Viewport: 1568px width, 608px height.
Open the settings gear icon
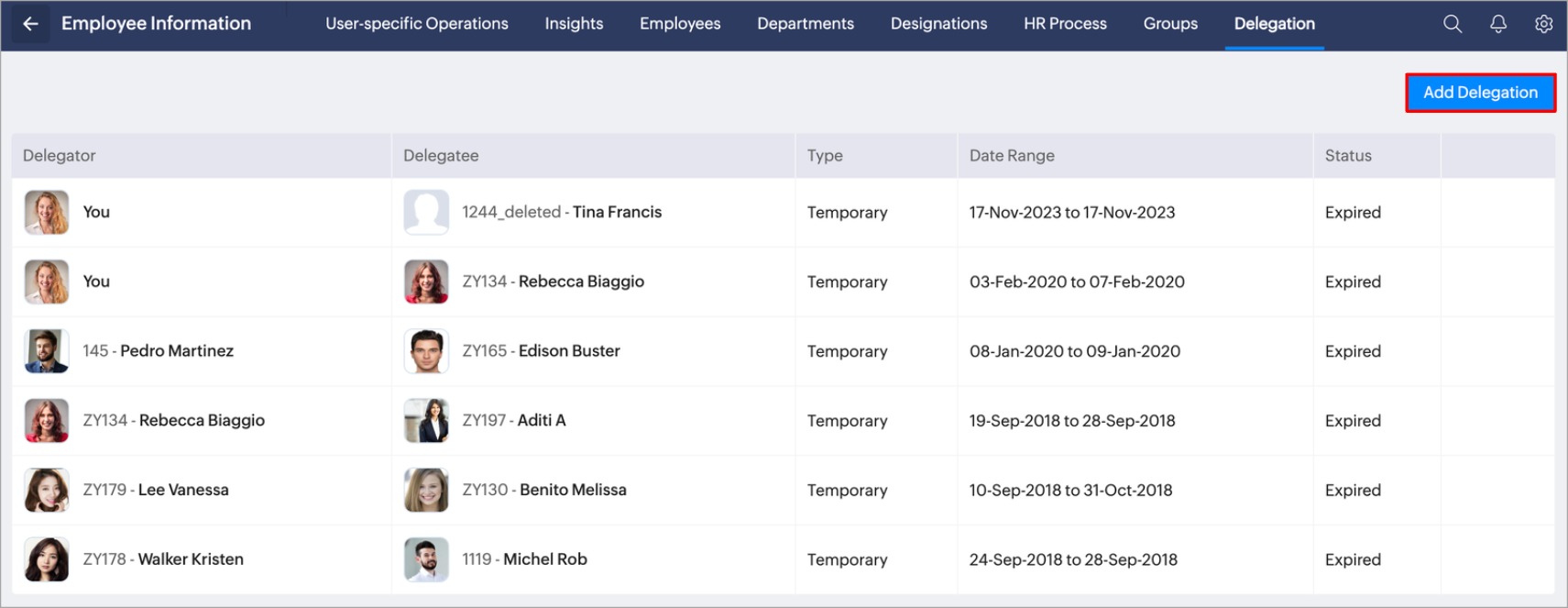(x=1544, y=24)
